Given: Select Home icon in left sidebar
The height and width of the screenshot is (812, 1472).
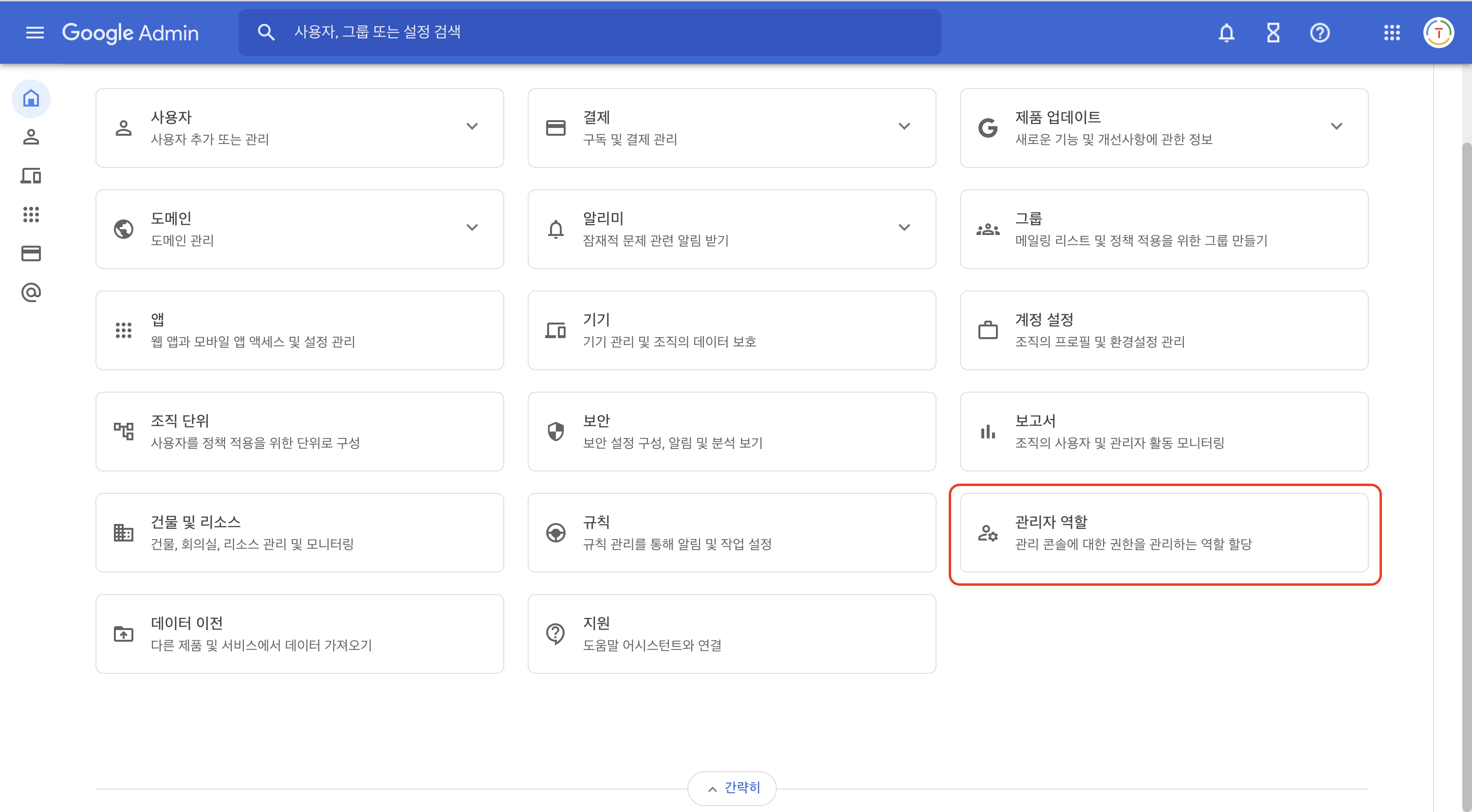Looking at the screenshot, I should [31, 98].
